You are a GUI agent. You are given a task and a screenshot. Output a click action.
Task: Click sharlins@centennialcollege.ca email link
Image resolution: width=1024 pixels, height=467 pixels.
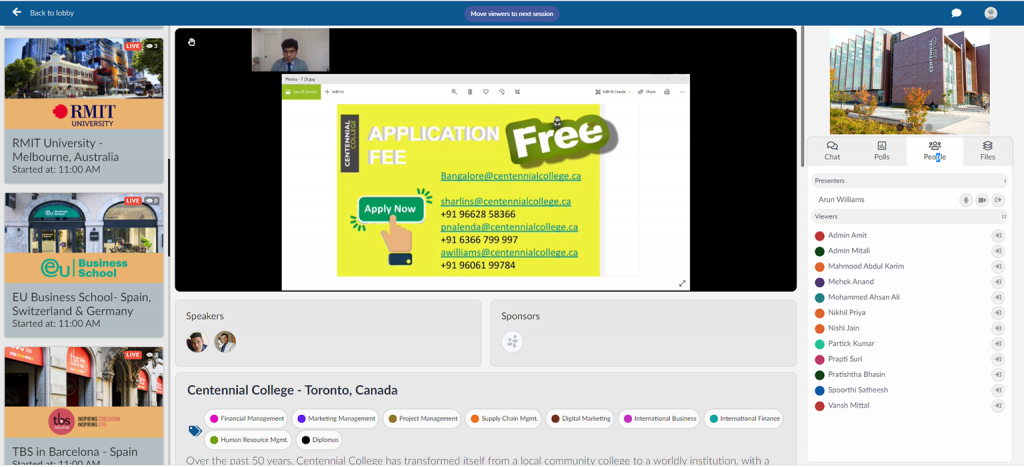pyautogui.click(x=505, y=201)
